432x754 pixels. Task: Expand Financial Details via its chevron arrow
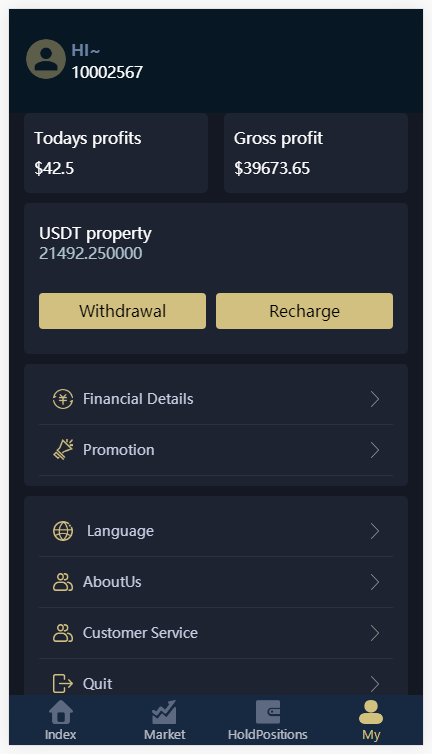375,399
